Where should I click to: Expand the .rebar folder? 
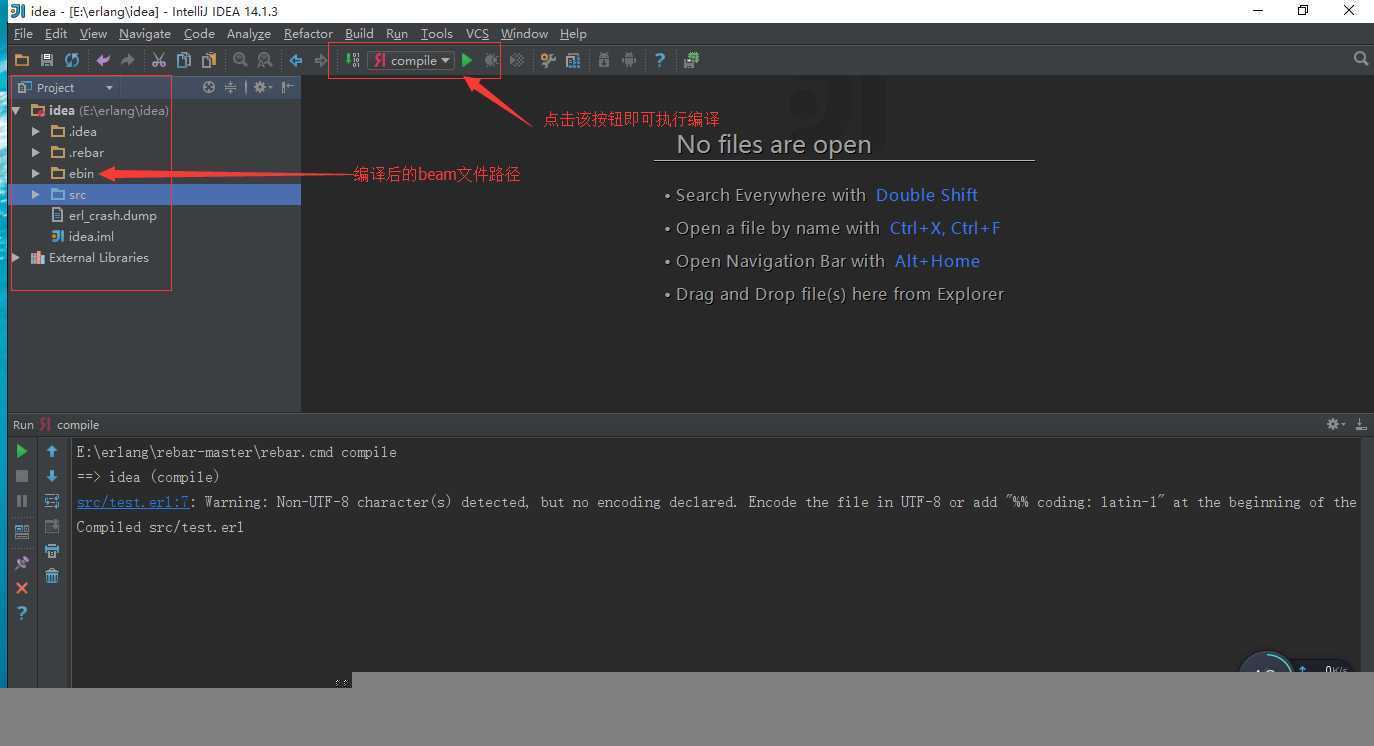pyautogui.click(x=36, y=152)
